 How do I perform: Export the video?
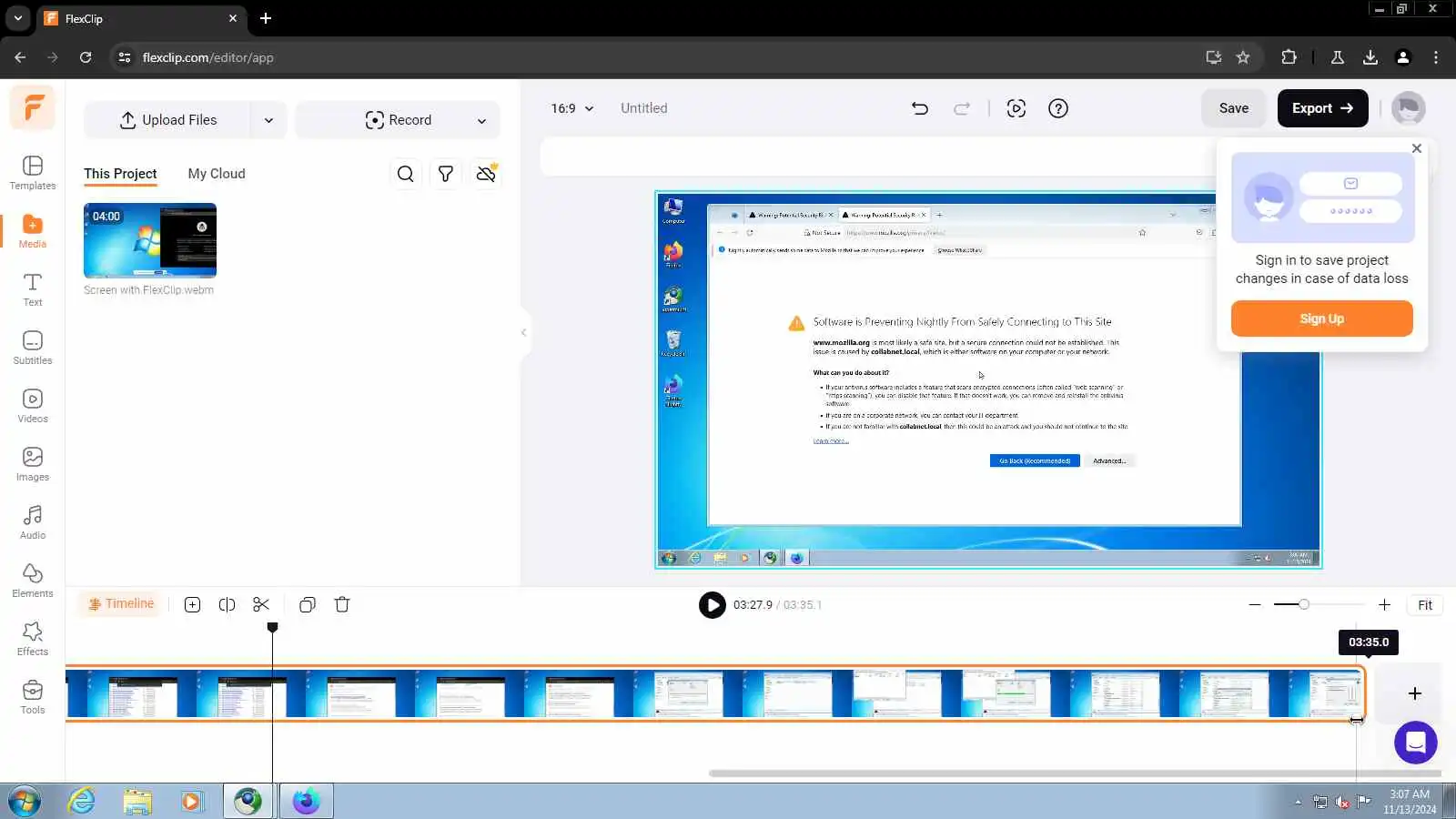pos(1322,108)
